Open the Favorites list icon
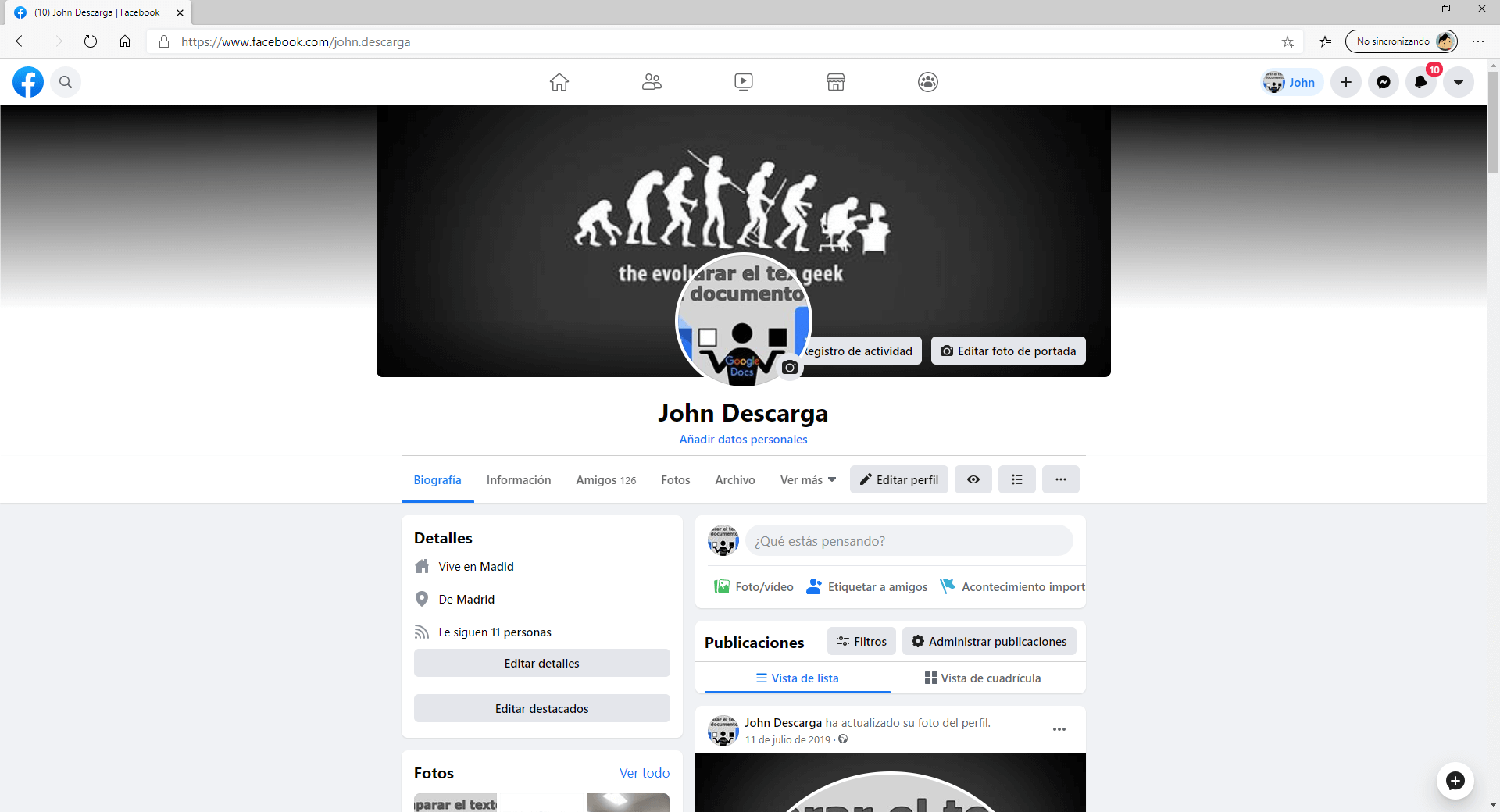 click(1326, 42)
